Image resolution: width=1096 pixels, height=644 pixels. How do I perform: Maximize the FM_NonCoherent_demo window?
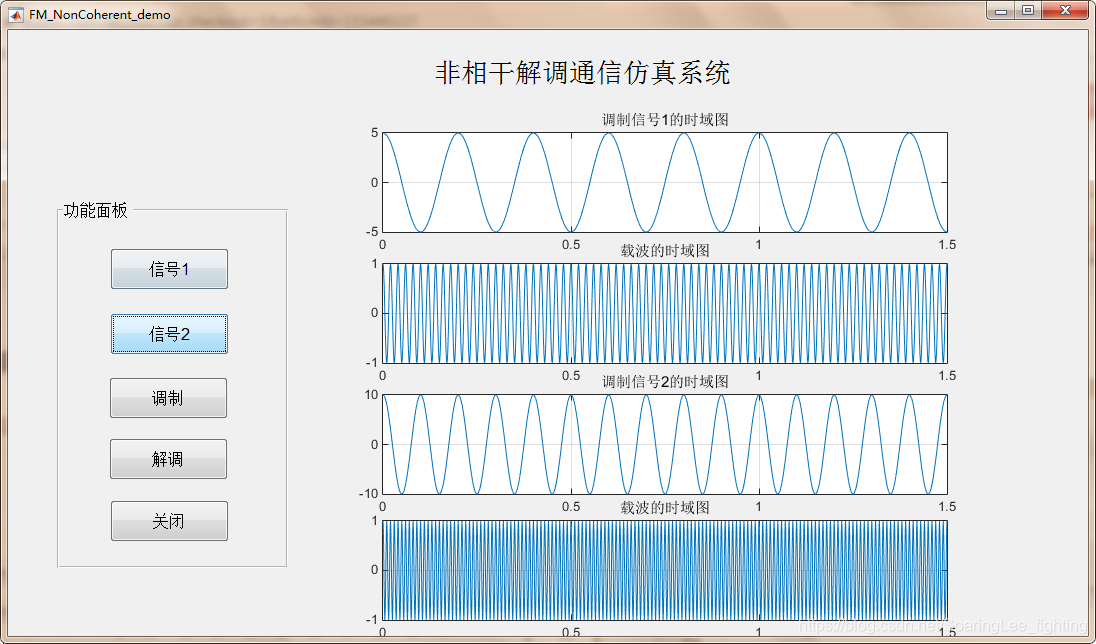click(x=1028, y=10)
